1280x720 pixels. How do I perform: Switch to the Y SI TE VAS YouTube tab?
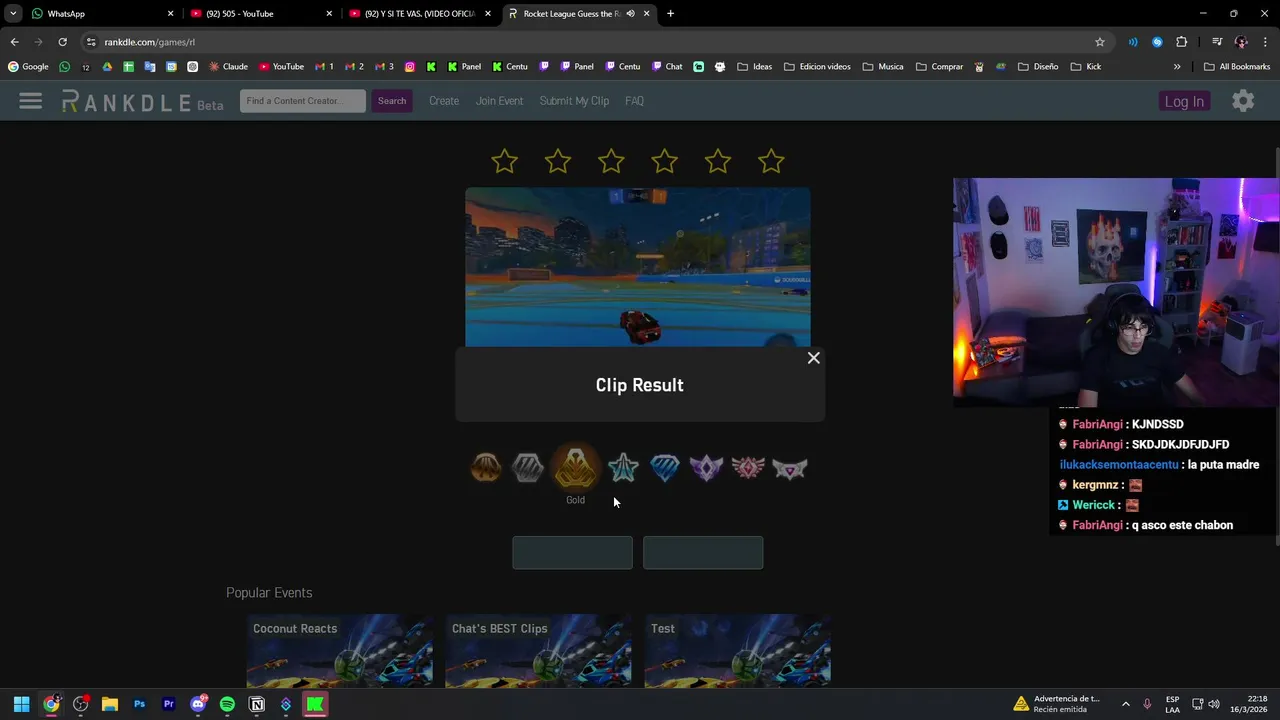point(420,14)
